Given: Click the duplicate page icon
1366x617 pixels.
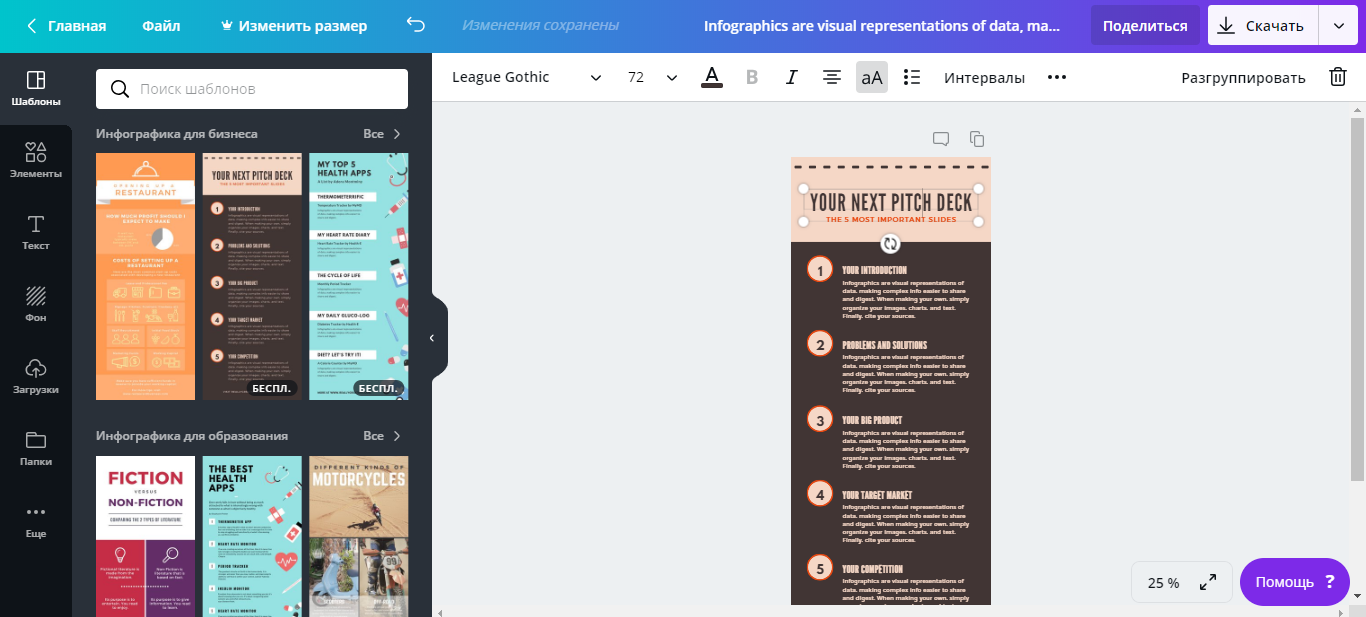Looking at the screenshot, I should (x=977, y=139).
